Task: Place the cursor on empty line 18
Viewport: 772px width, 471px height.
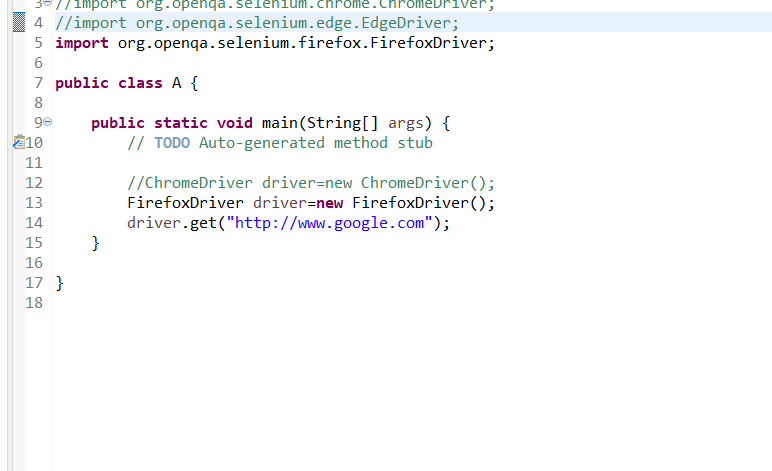Action: 200,303
